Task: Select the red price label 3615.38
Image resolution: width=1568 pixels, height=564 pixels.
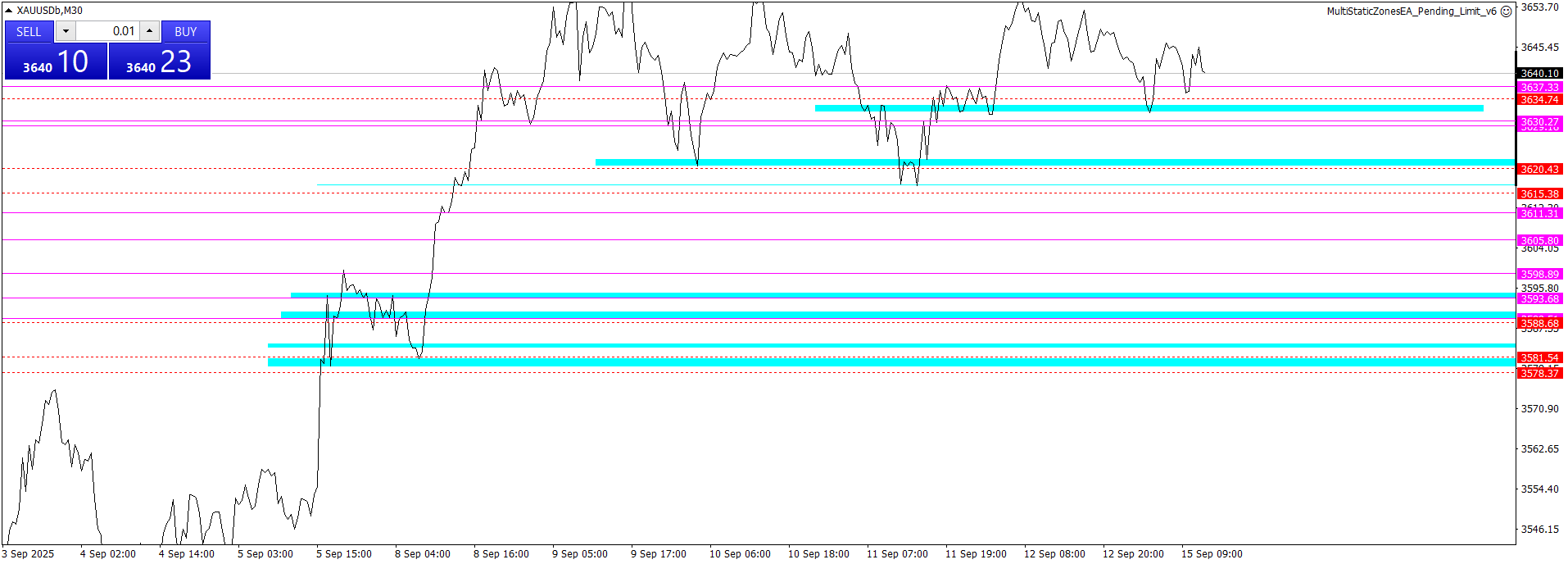Action: click(1540, 193)
